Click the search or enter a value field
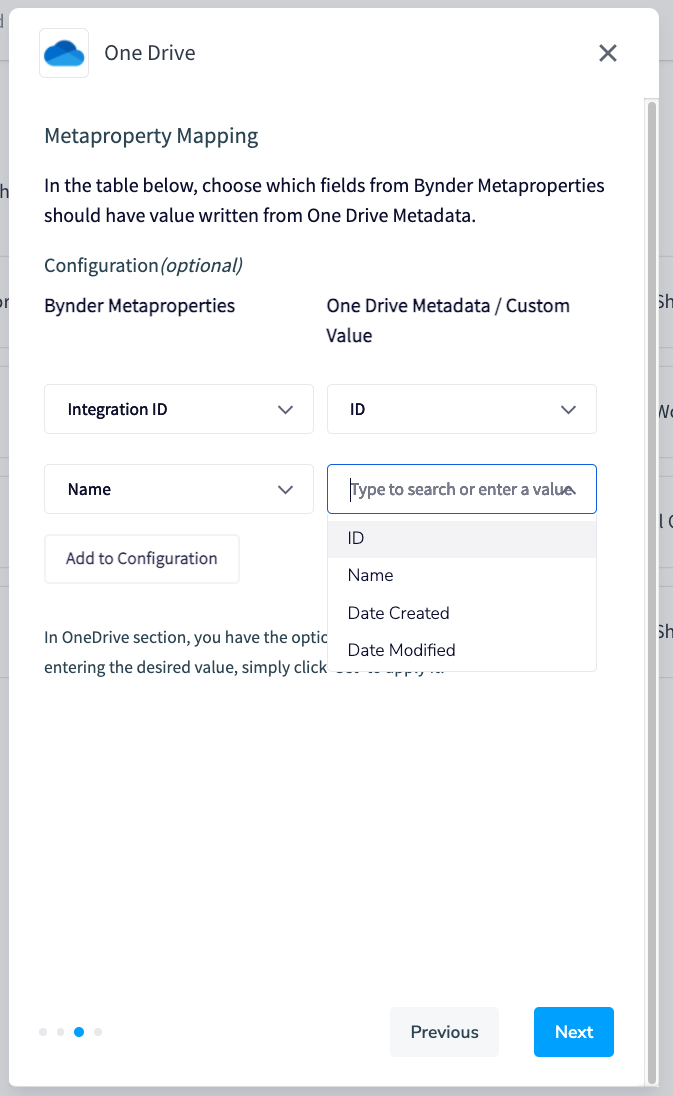The width and height of the screenshot is (673, 1096). (x=462, y=489)
